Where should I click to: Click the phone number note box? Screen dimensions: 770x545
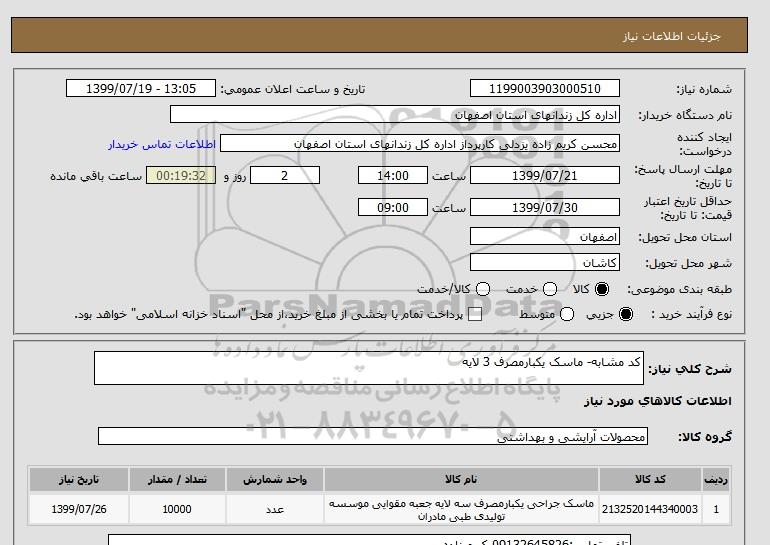tap(369, 540)
